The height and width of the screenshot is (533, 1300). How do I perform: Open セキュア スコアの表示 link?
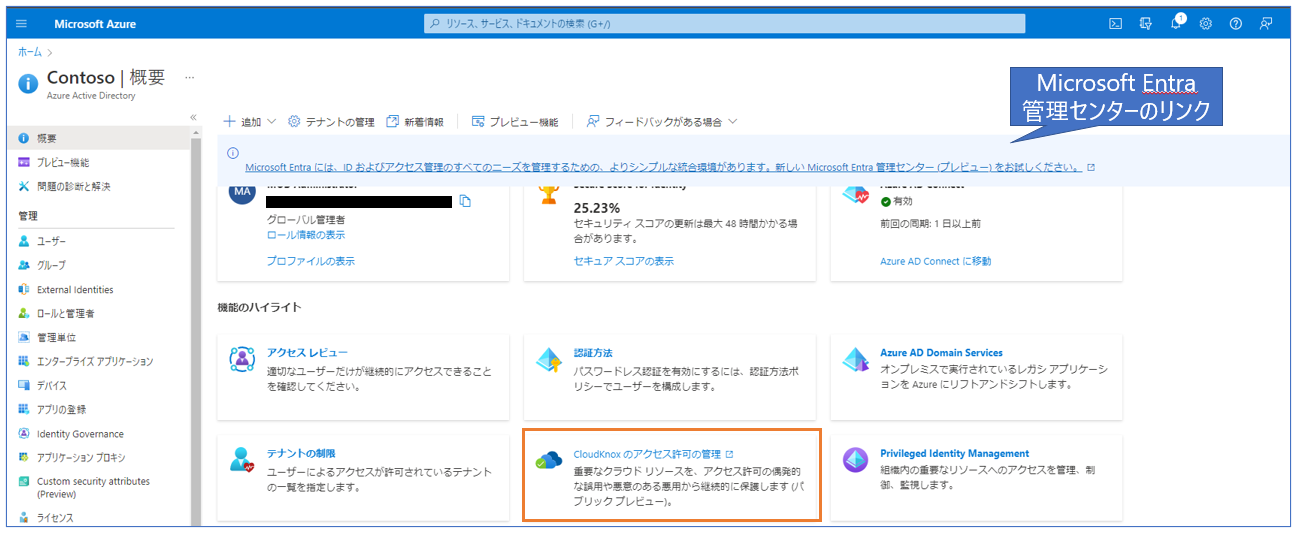coord(623,261)
